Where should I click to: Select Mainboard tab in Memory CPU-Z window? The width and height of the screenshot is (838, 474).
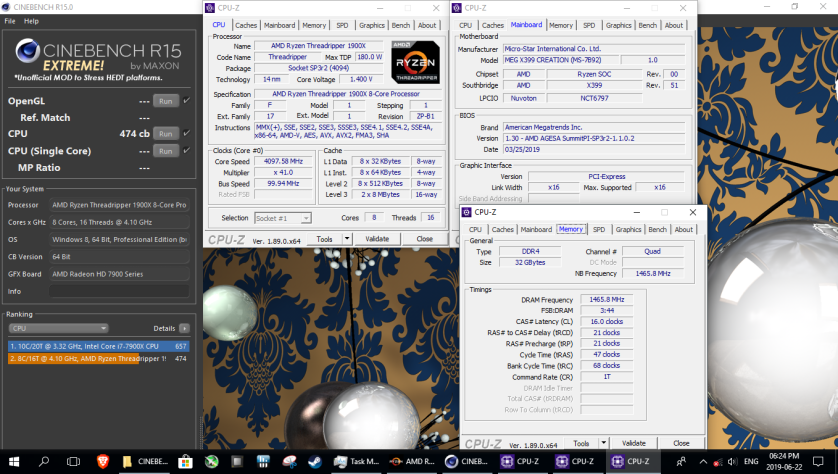click(x=536, y=229)
